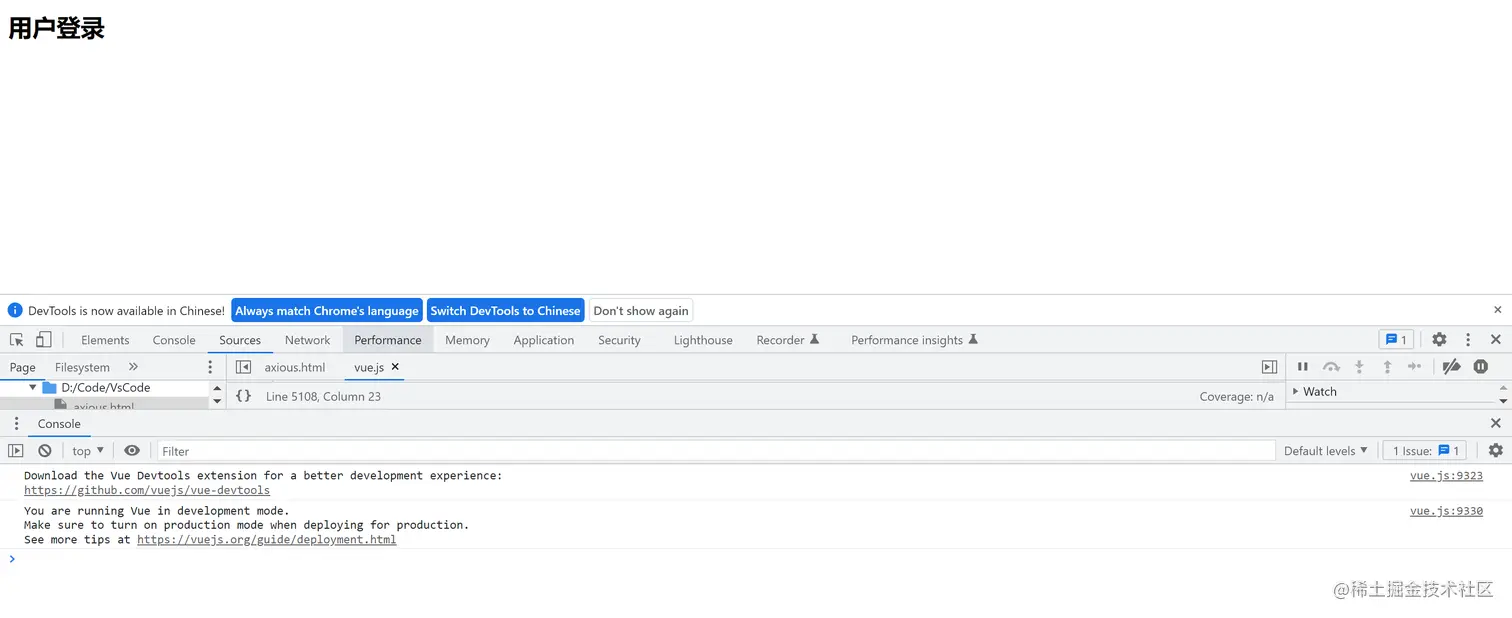Click the Step debugger arrow
This screenshot has width=1512, height=618.
[x=1414, y=367]
